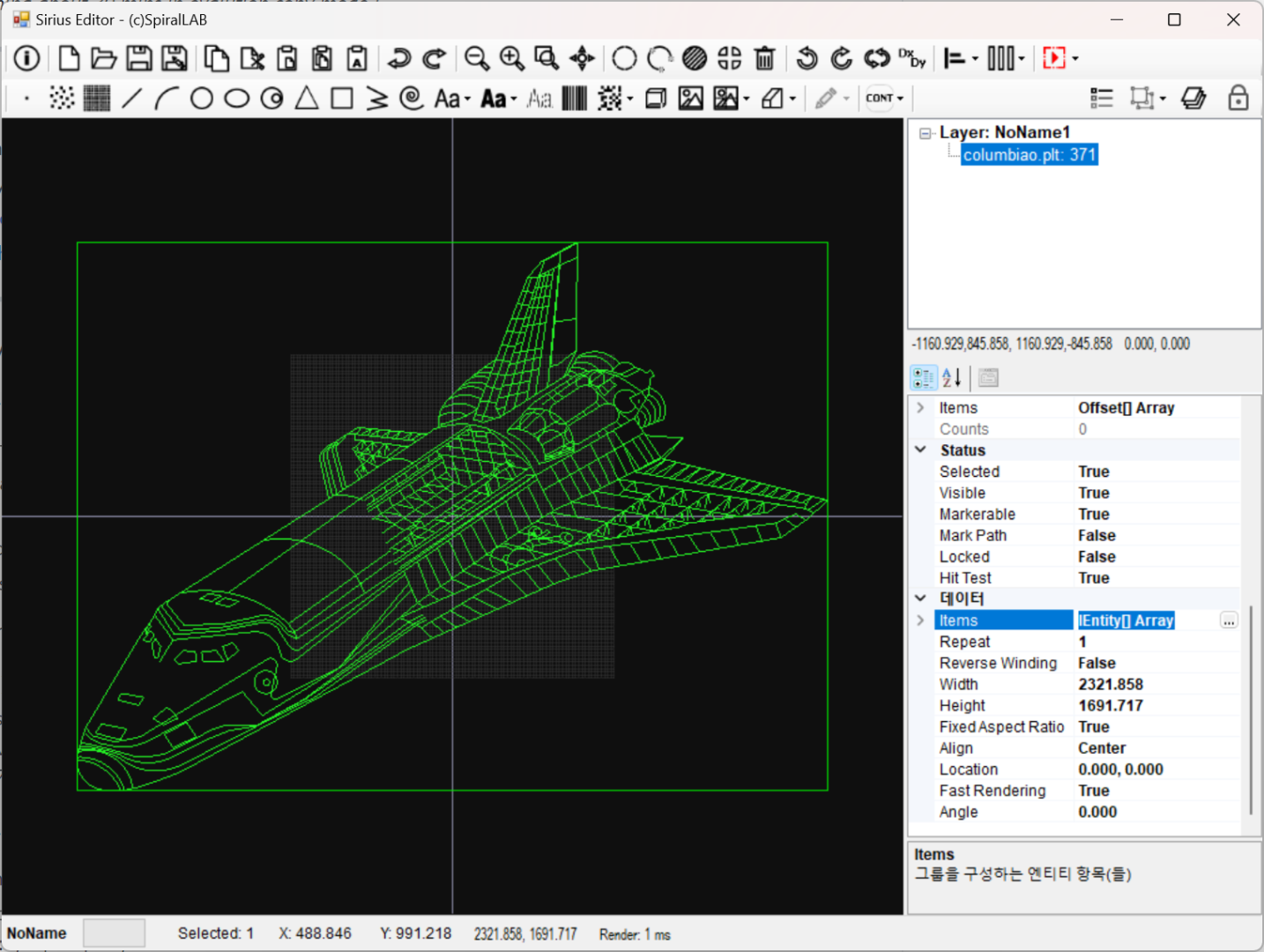The image size is (1264, 952).
Task: Cut the selected entity
Action: pyautogui.click(x=252, y=58)
